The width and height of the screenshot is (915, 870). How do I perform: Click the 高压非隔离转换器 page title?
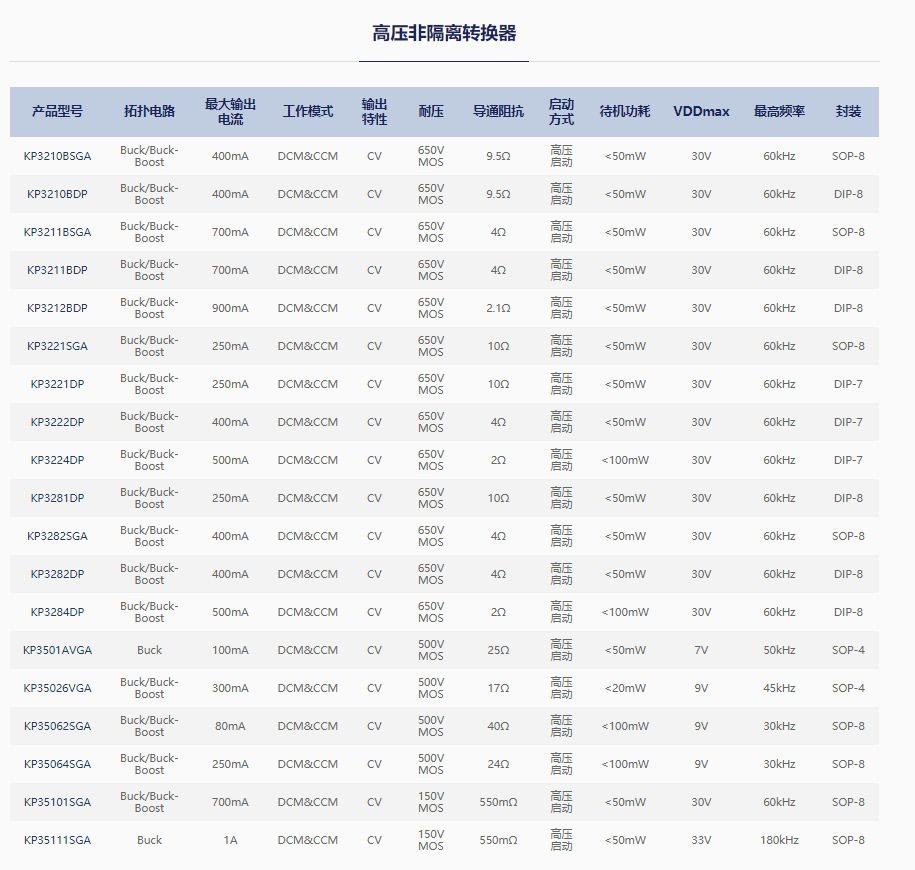click(444, 31)
